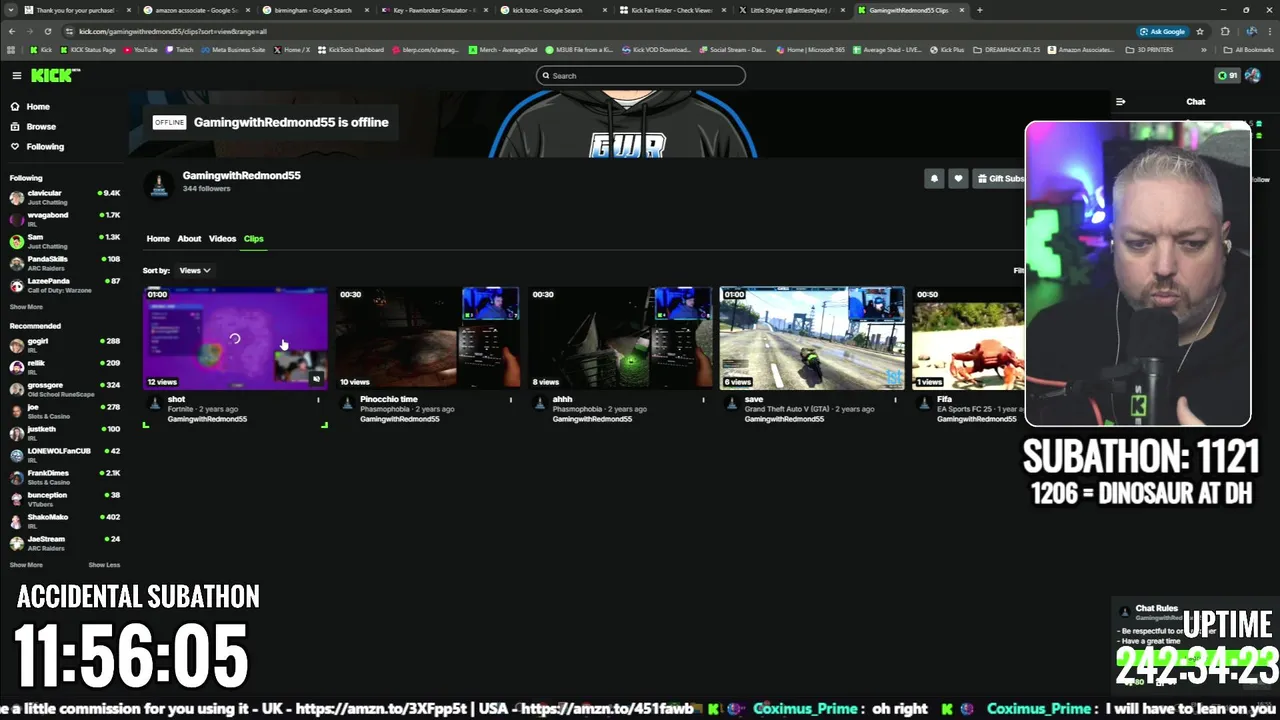The image size is (1280, 720).
Task: Select the channel Clips tab
Action: (254, 239)
